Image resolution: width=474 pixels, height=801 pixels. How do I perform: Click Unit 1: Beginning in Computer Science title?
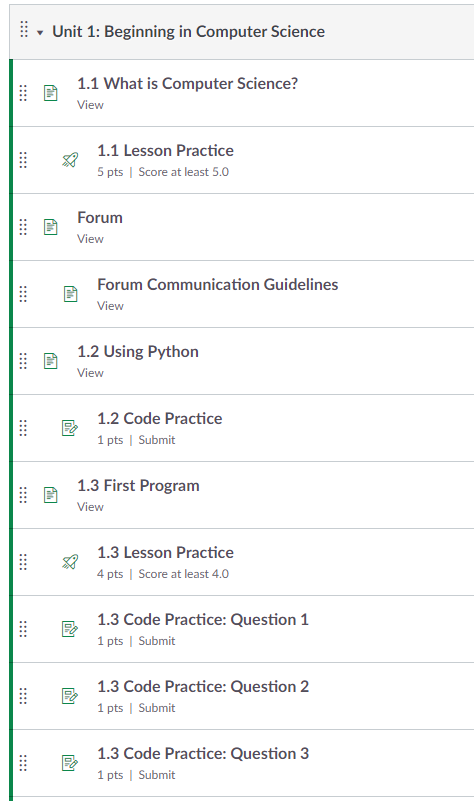pyautogui.click(x=188, y=32)
